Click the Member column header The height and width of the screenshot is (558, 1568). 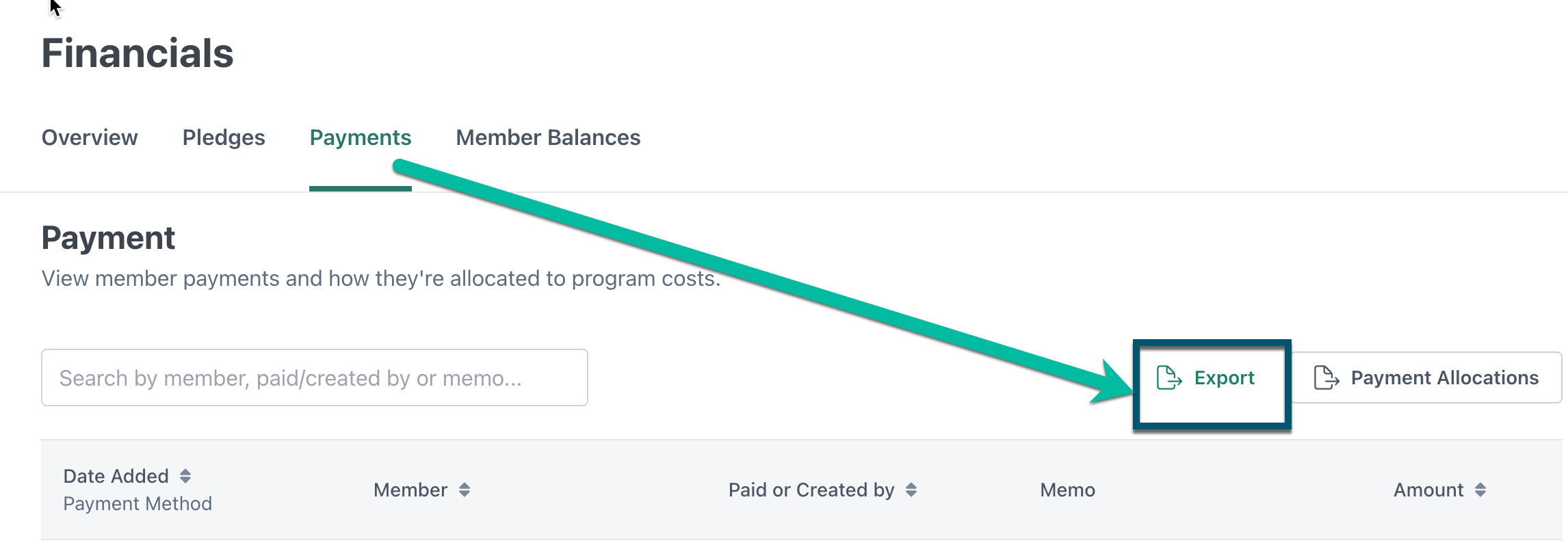[x=410, y=490]
